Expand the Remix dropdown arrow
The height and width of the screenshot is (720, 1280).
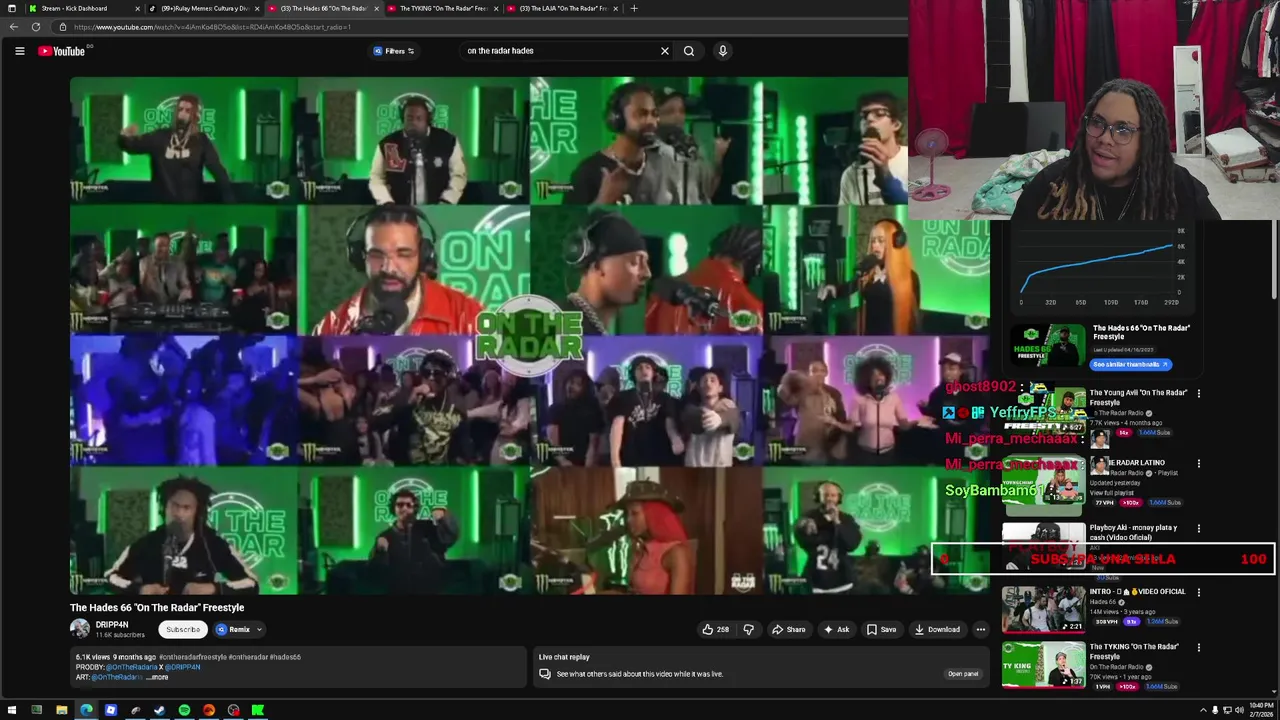(x=259, y=629)
